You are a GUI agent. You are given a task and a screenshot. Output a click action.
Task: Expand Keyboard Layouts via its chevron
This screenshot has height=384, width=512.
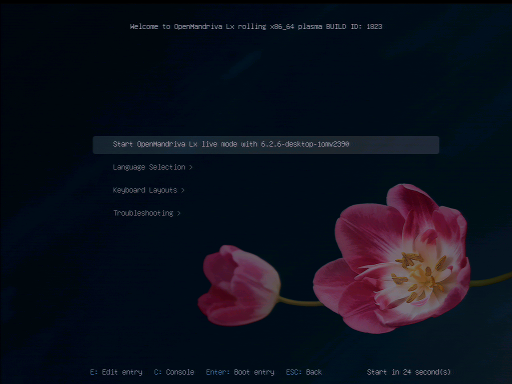point(183,190)
